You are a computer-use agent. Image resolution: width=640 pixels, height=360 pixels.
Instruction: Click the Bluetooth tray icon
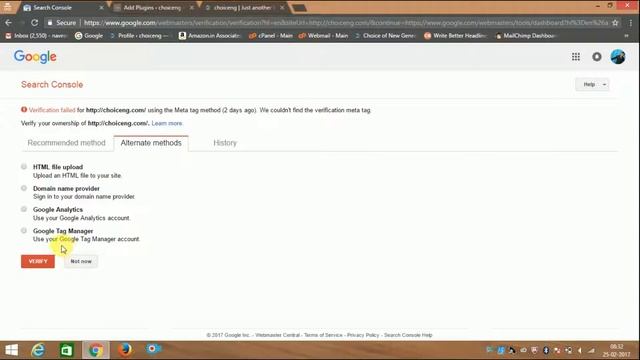click(546, 350)
